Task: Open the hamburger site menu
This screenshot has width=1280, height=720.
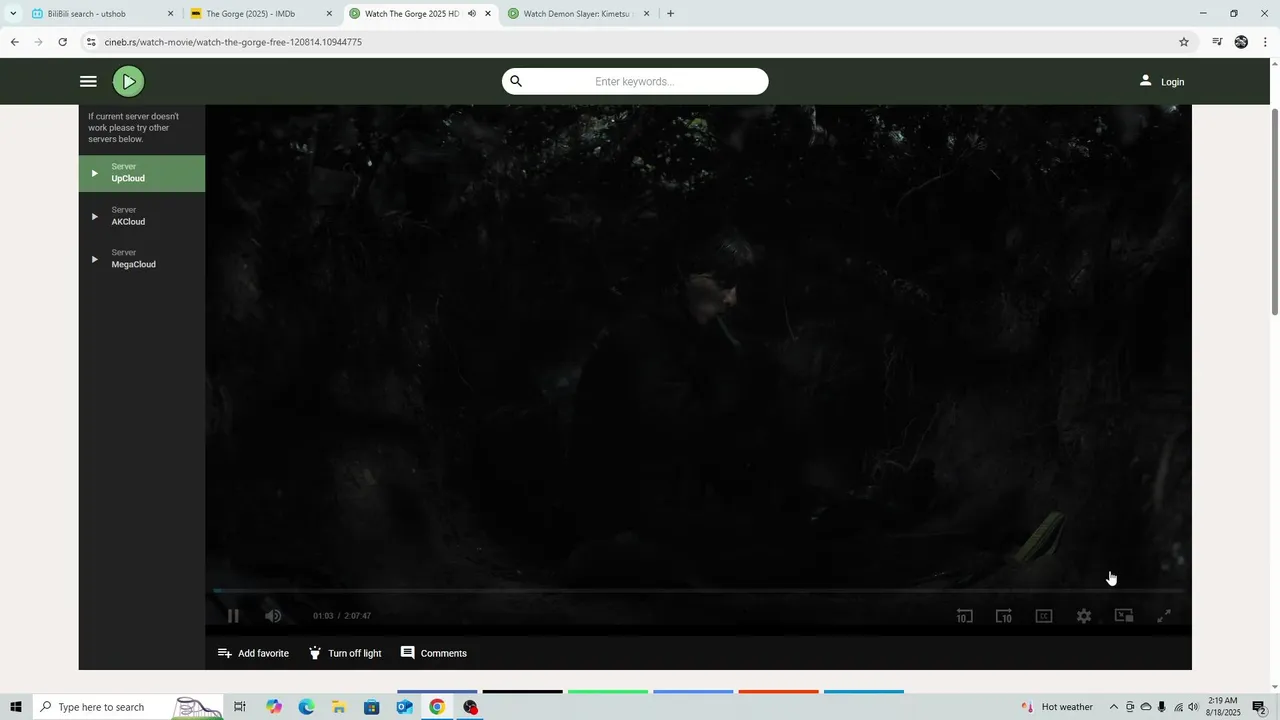Action: pyautogui.click(x=88, y=82)
